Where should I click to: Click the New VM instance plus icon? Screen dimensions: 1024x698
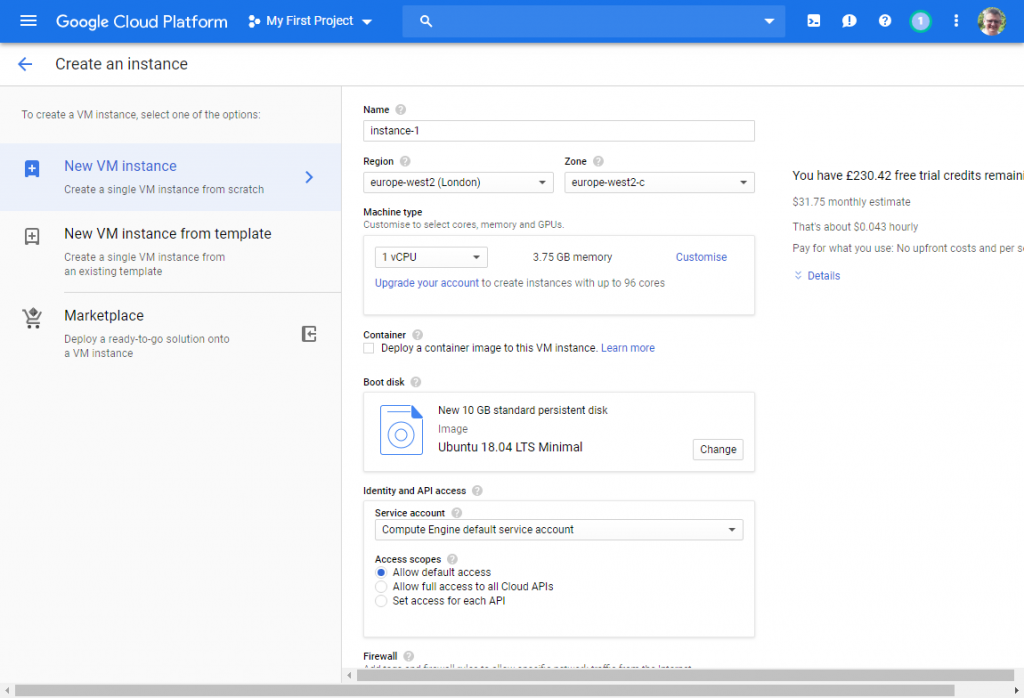click(x=32, y=168)
